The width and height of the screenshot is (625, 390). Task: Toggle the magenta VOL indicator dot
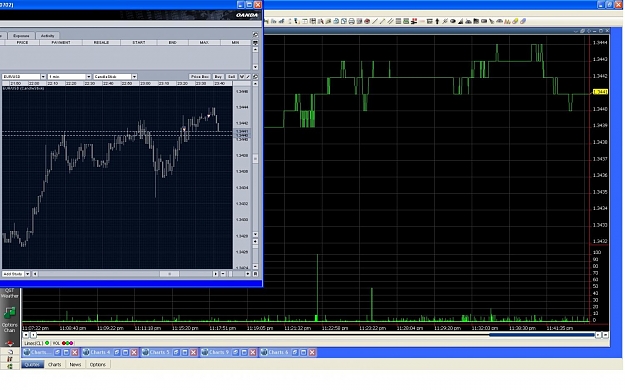point(71,343)
